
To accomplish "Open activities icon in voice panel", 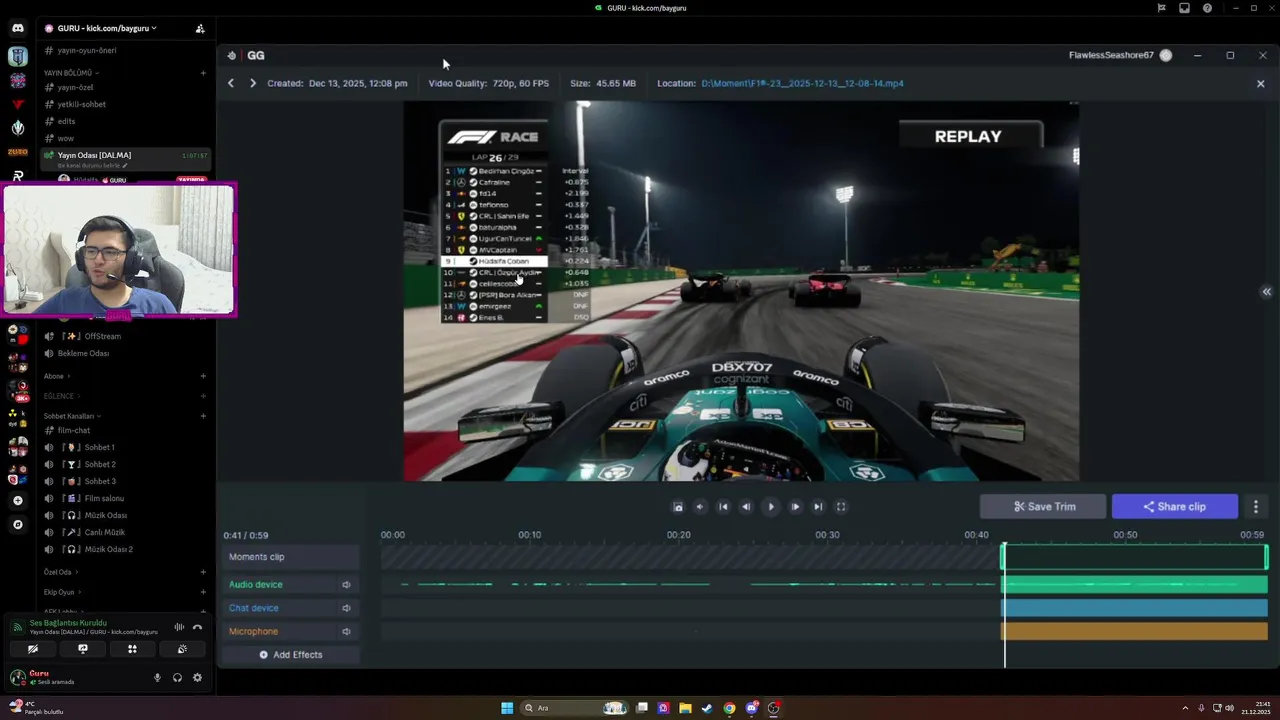I will click(132, 649).
